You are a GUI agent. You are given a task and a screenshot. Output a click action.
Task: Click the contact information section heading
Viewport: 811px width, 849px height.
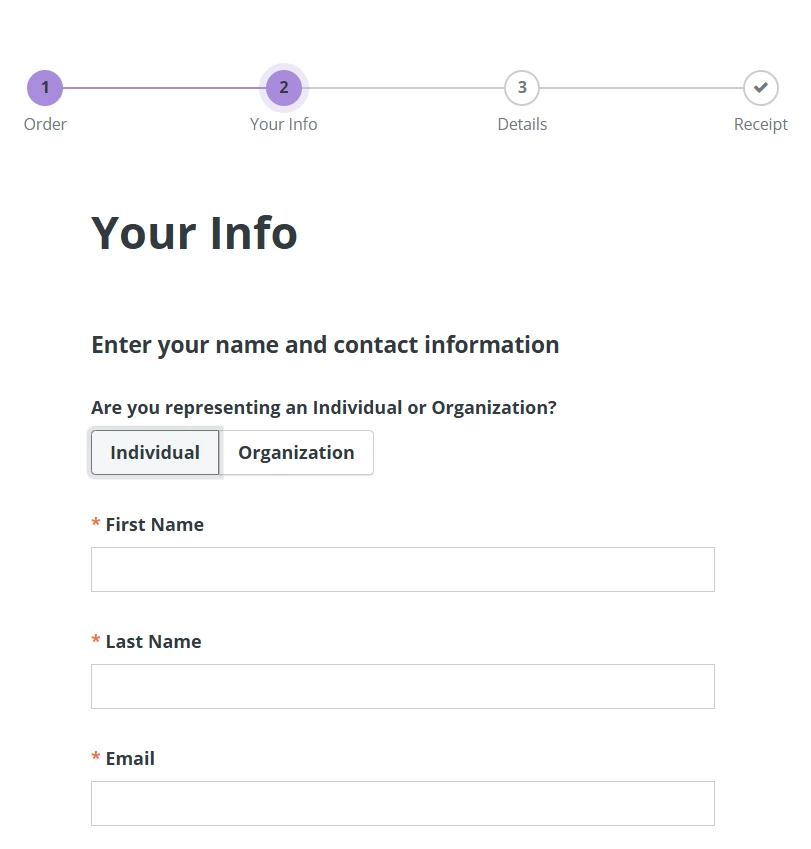coord(324,344)
